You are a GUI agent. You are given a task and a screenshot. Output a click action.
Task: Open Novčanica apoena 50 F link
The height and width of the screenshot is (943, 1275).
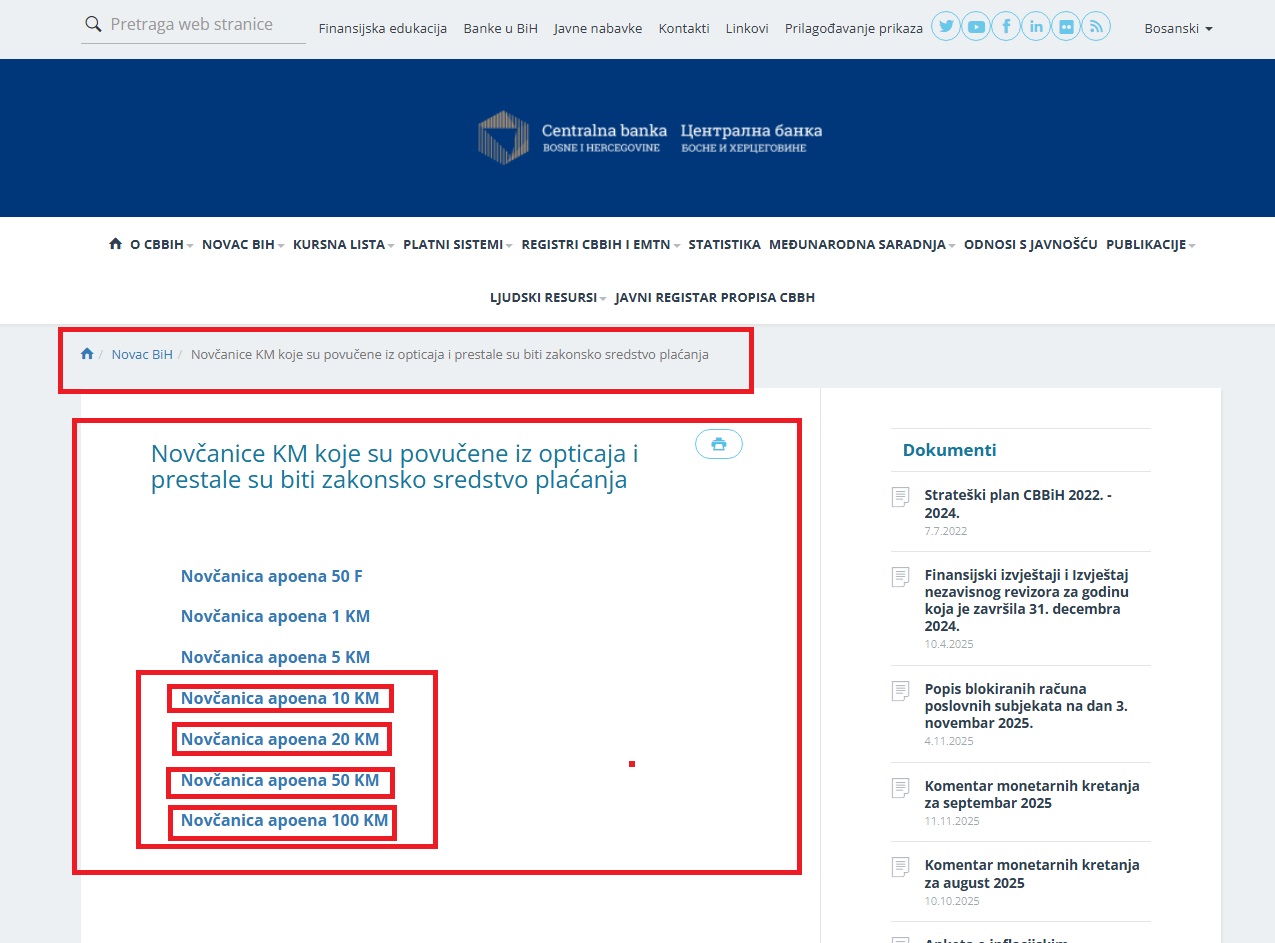coord(271,576)
